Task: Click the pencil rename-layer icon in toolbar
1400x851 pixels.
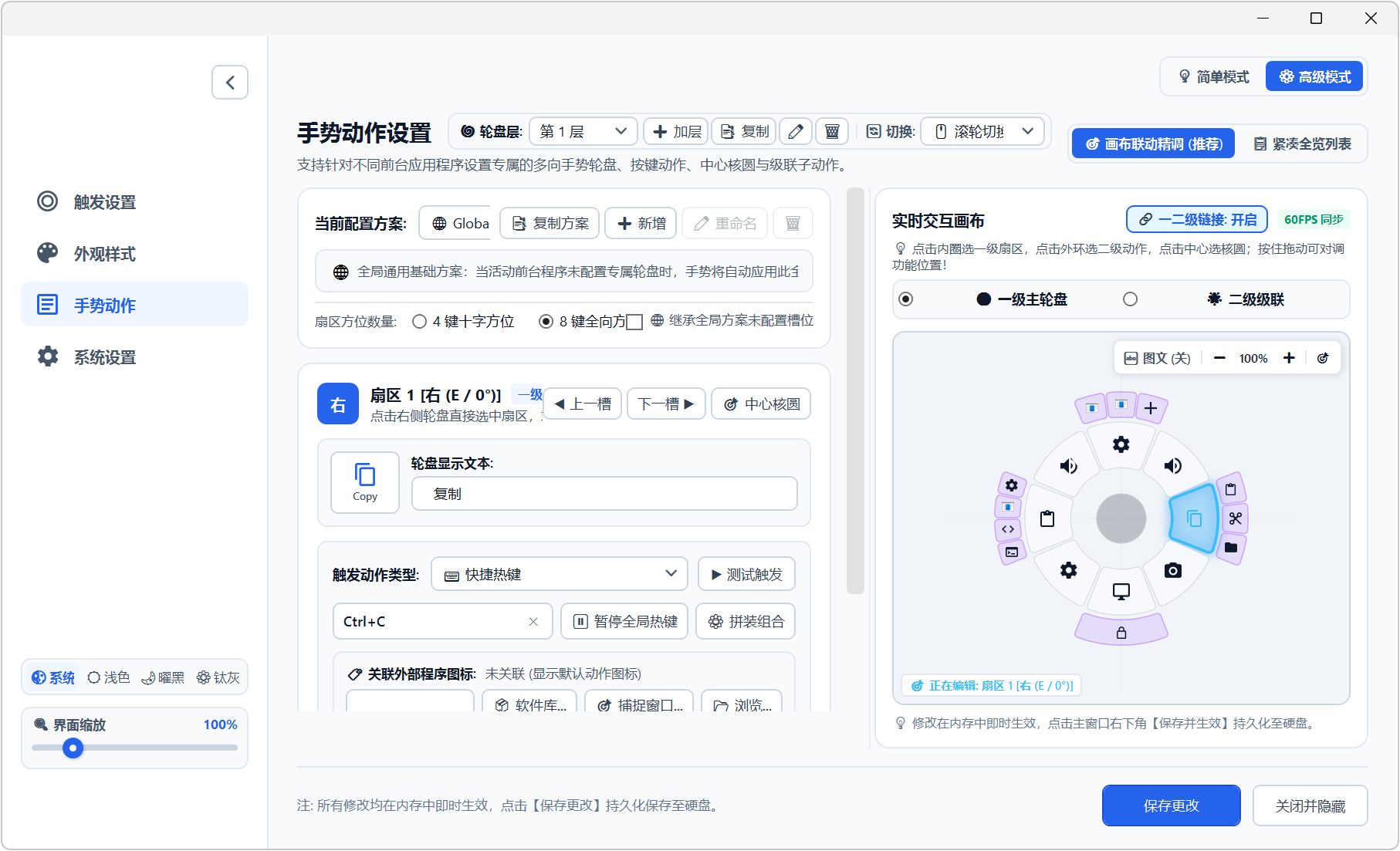Action: [x=796, y=132]
